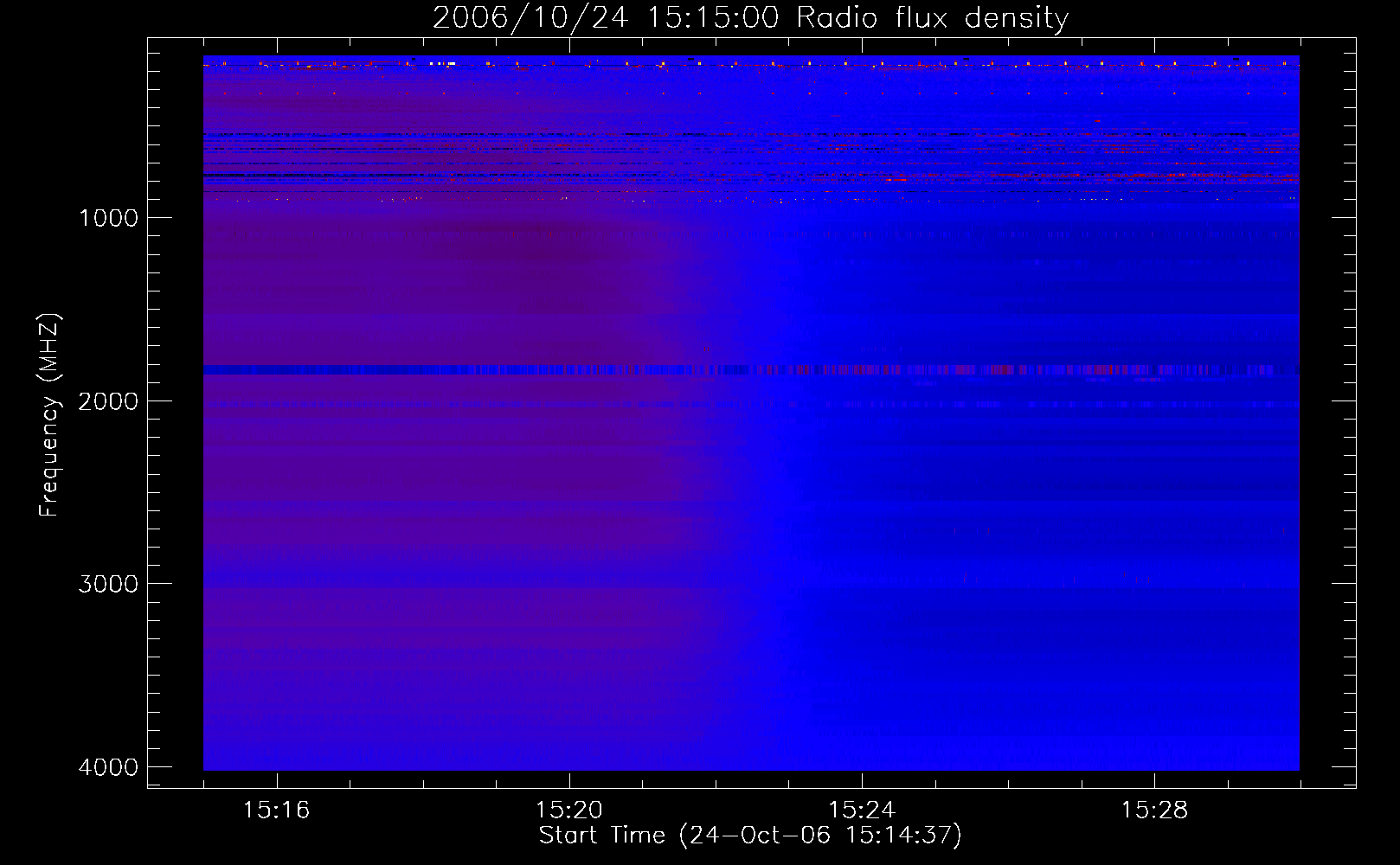Click the 1000 frequency tick label
The image size is (1400, 865).
point(108,218)
